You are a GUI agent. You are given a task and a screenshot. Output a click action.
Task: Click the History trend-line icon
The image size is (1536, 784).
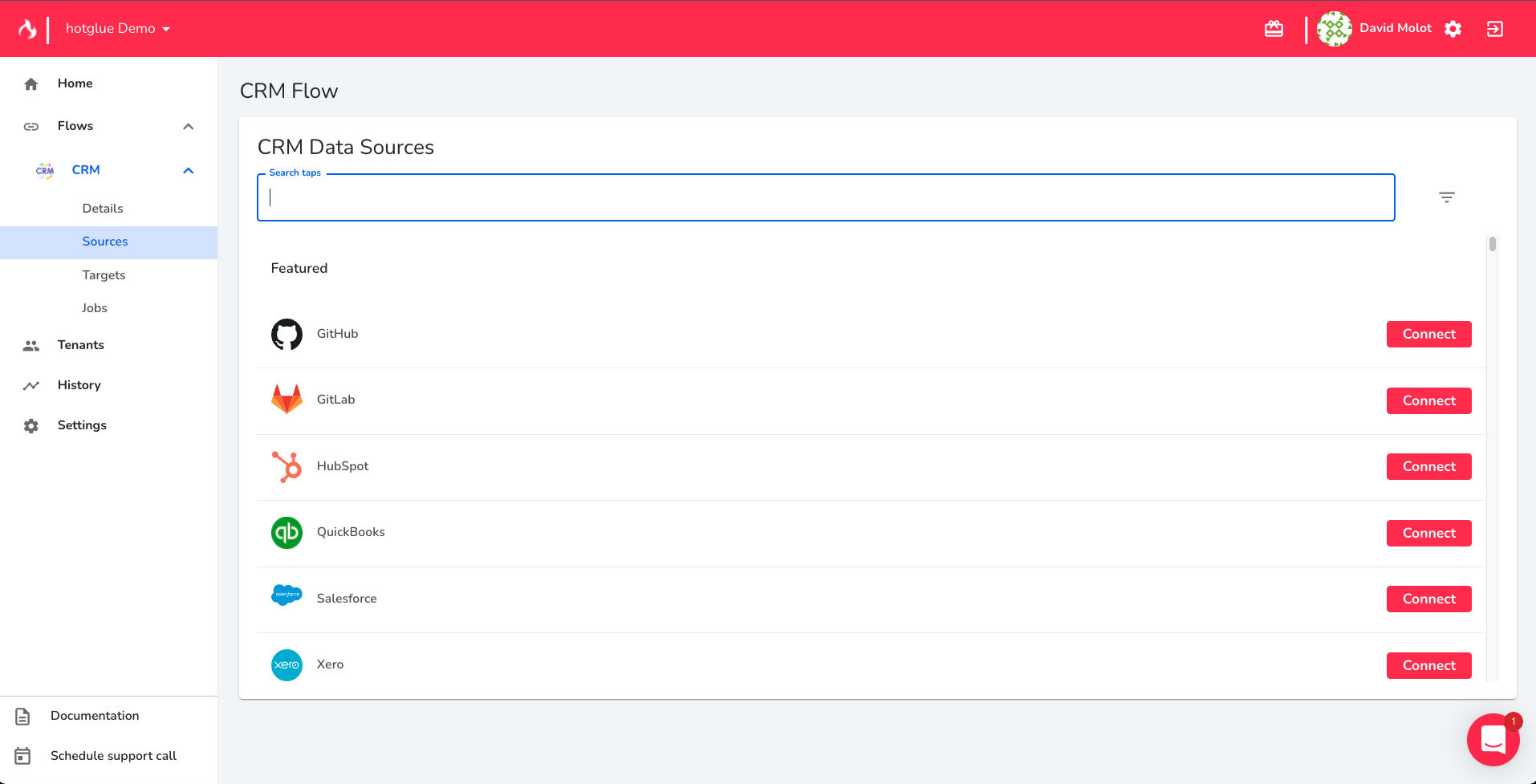[x=31, y=385]
